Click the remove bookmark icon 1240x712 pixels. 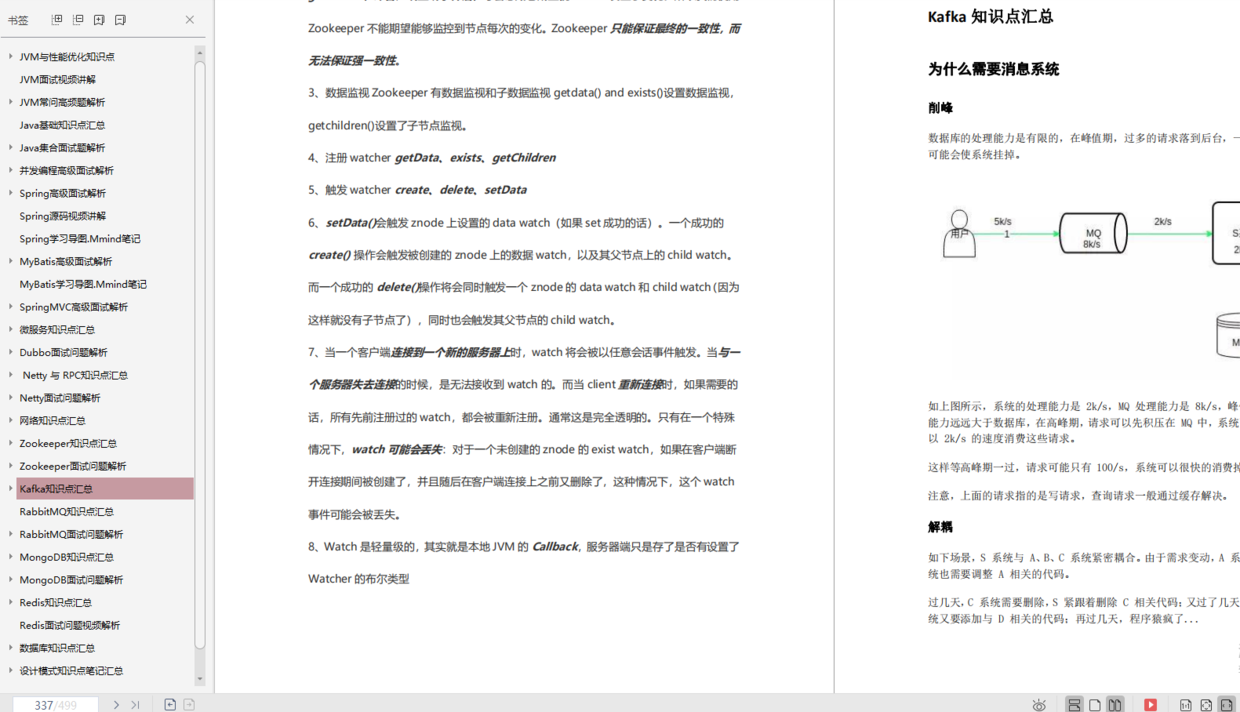[120, 19]
